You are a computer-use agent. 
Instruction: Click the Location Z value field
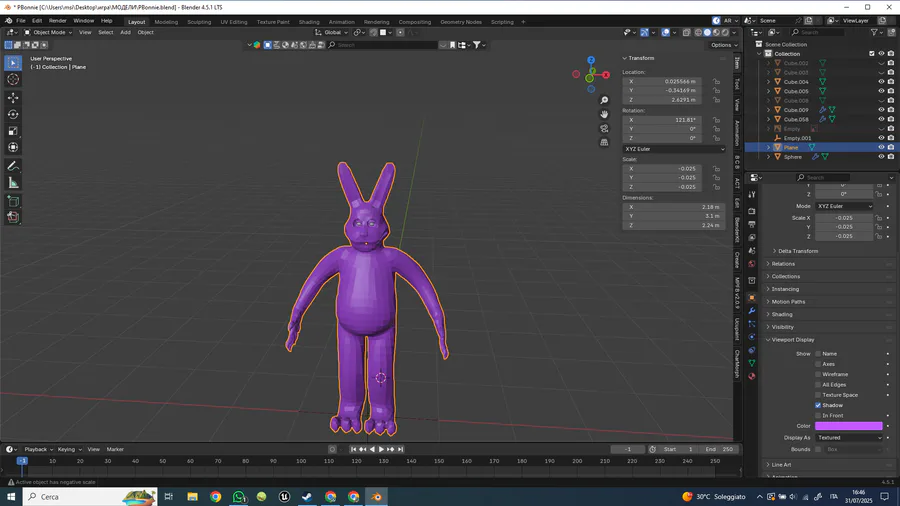pyautogui.click(x=661, y=100)
